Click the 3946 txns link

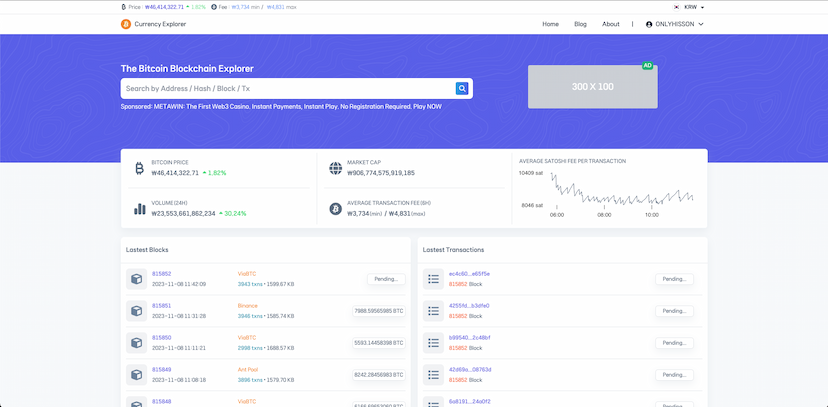click(250, 316)
